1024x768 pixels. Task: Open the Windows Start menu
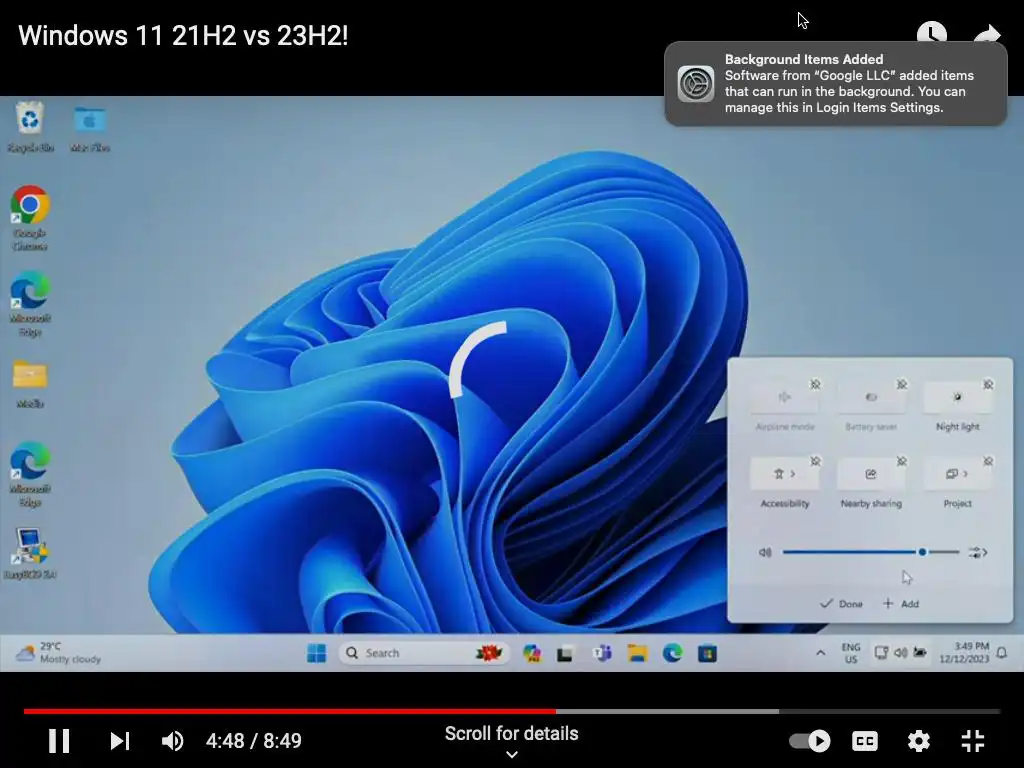317,653
